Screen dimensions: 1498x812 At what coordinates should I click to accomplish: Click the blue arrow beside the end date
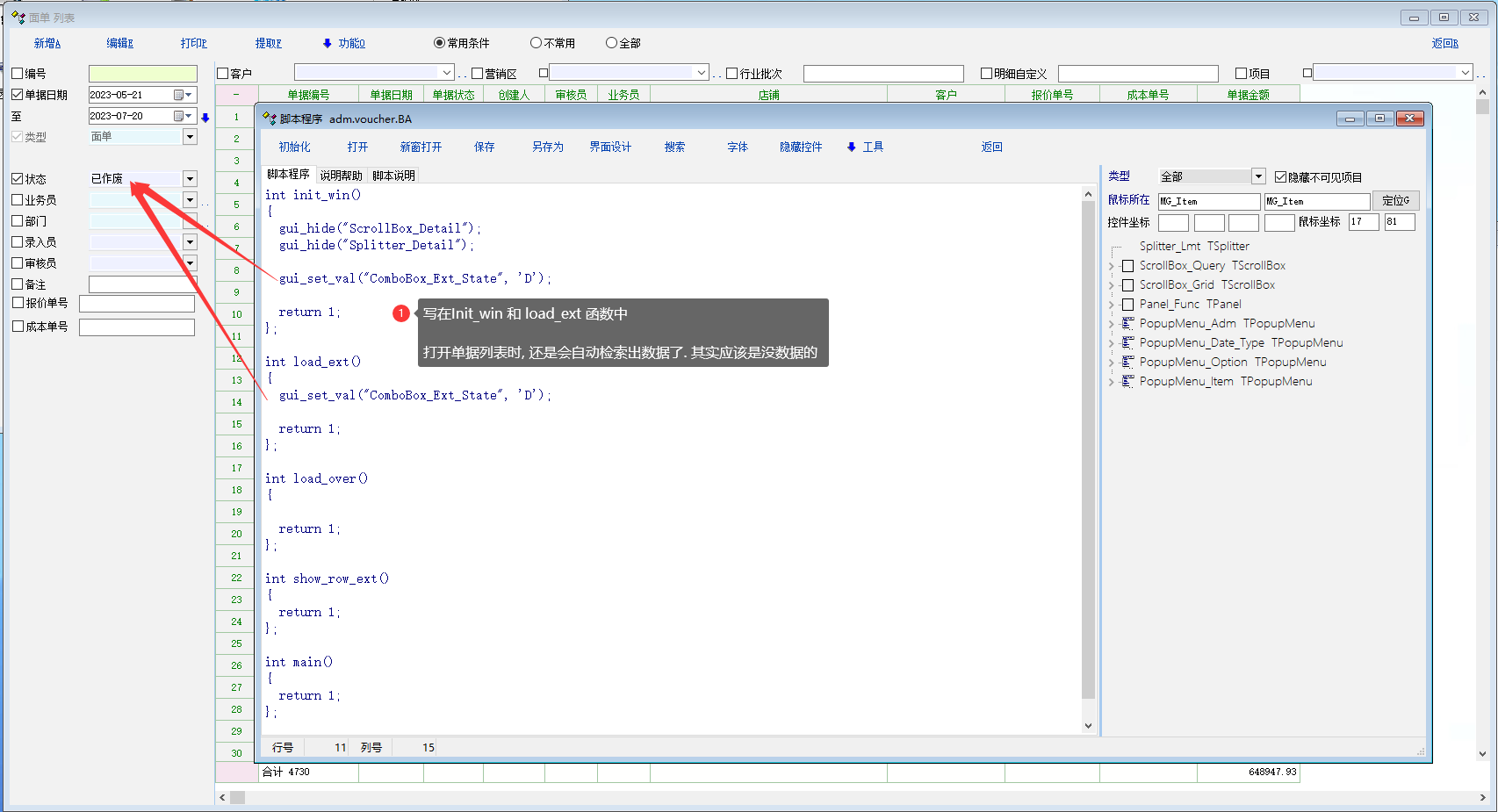click(x=205, y=118)
